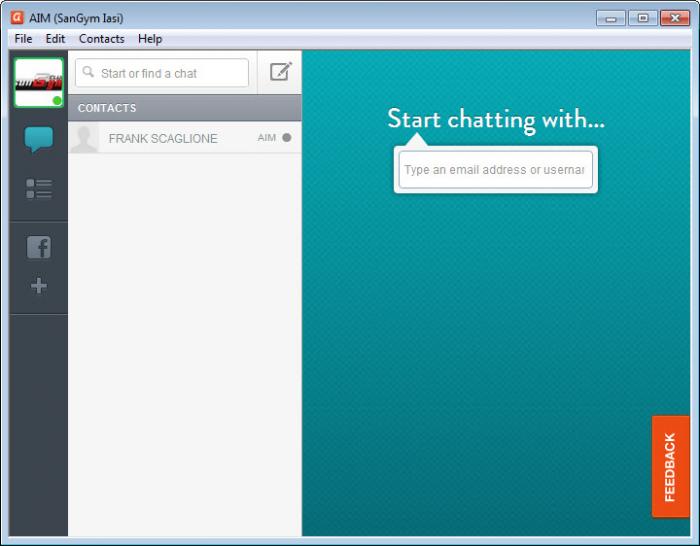Click the AIM logo in the title bar

pyautogui.click(x=17, y=17)
